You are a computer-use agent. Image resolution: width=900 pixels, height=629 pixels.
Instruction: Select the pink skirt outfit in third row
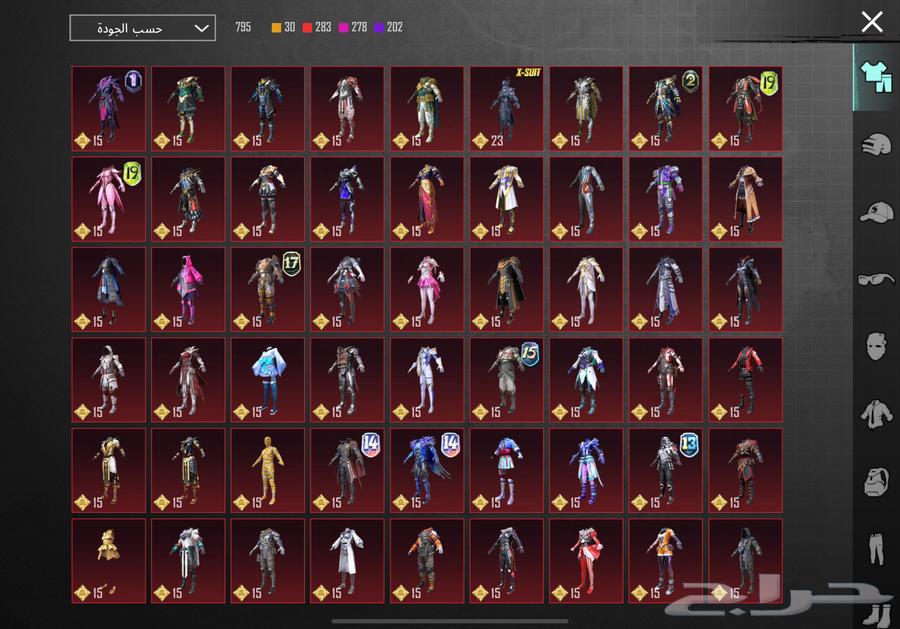[x=427, y=289]
